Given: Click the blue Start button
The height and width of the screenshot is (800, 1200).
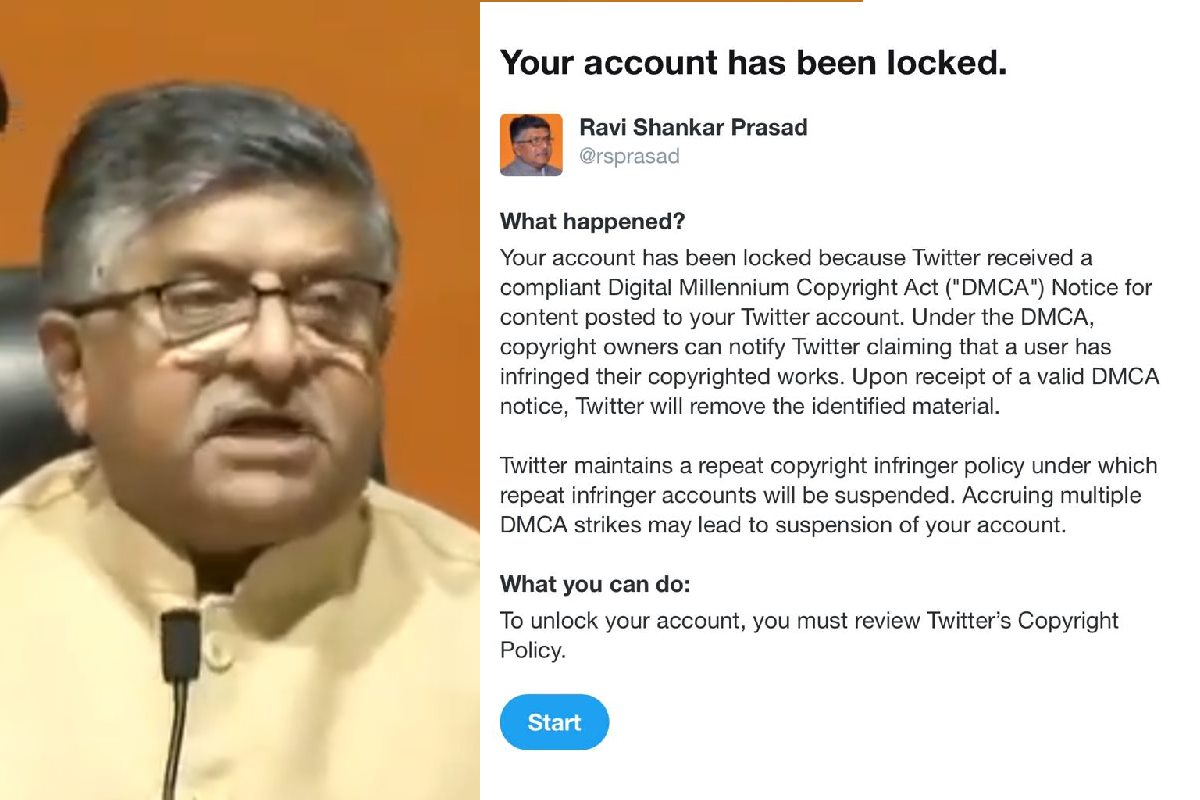Looking at the screenshot, I should [x=553, y=722].
